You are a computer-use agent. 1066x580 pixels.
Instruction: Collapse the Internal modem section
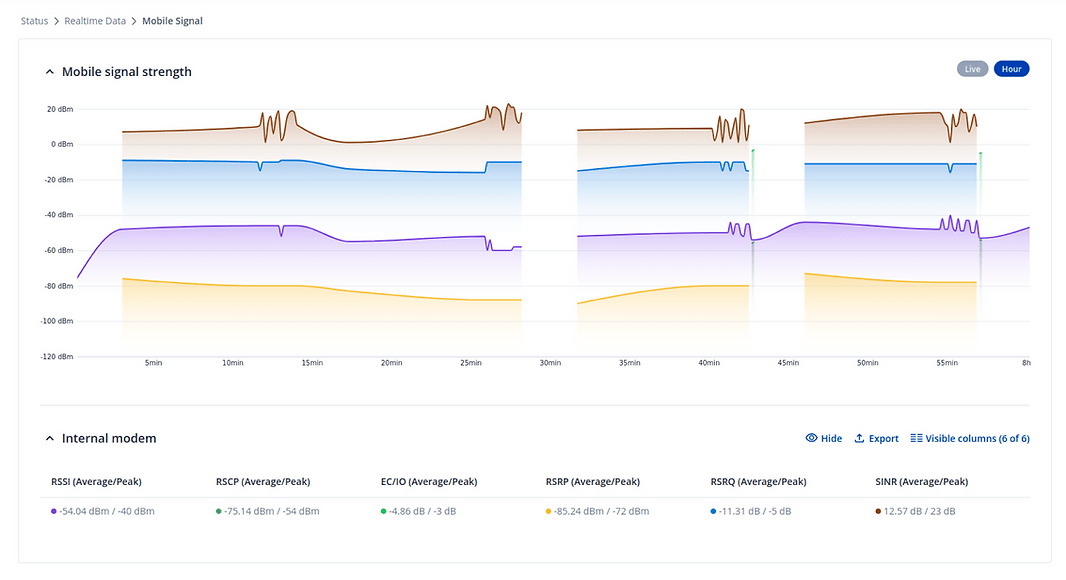pyautogui.click(x=50, y=438)
